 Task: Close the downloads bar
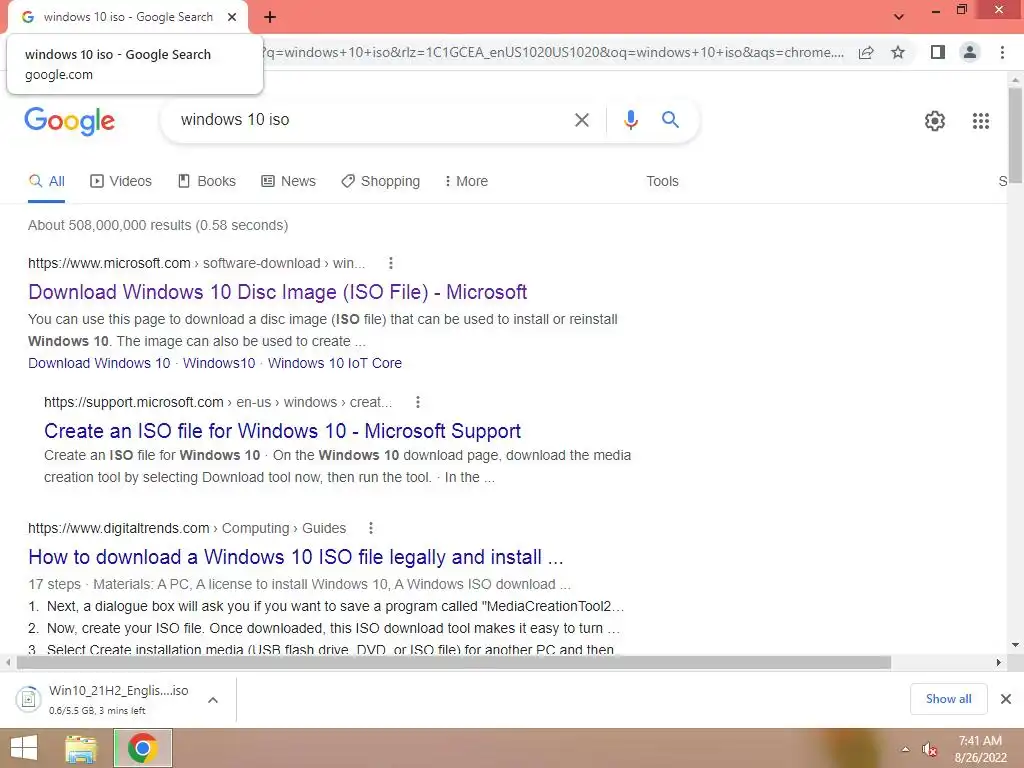[1006, 699]
